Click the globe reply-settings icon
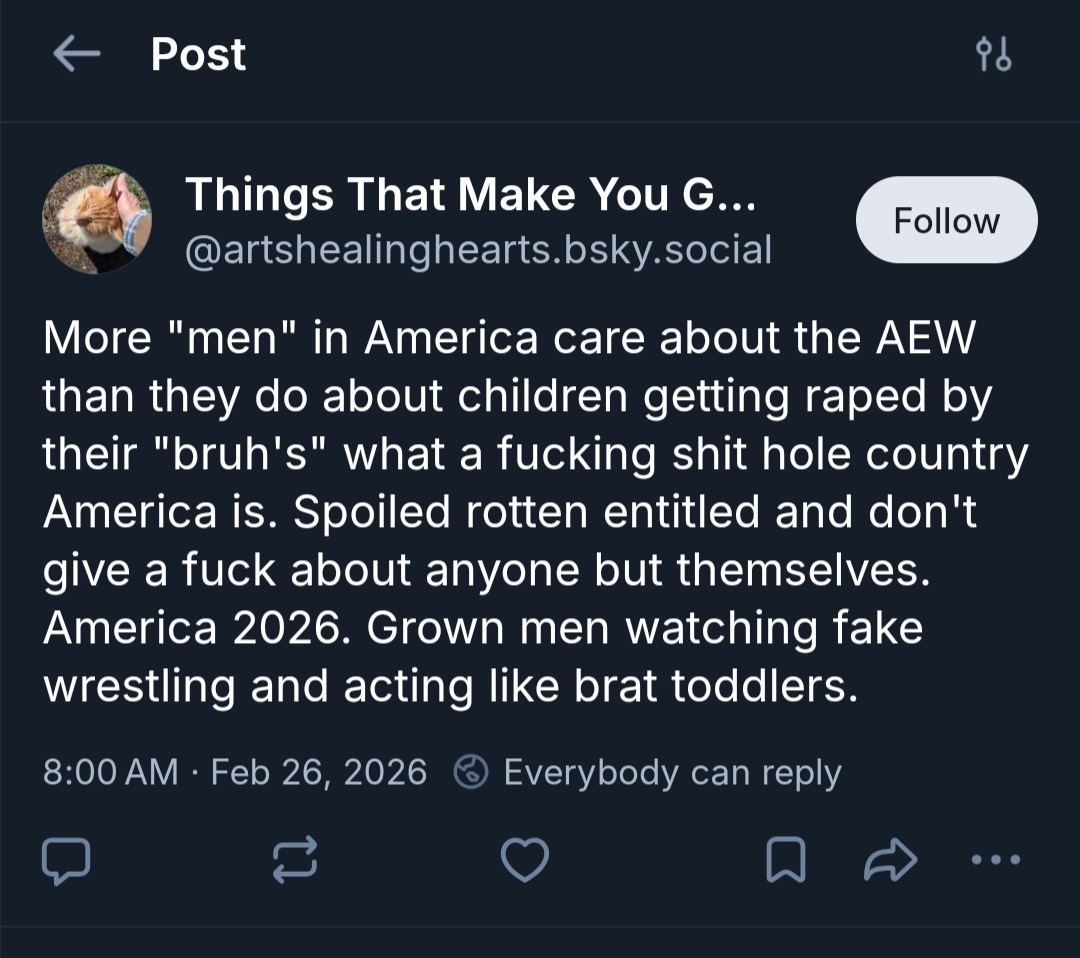This screenshot has width=1080, height=958. pos(470,772)
